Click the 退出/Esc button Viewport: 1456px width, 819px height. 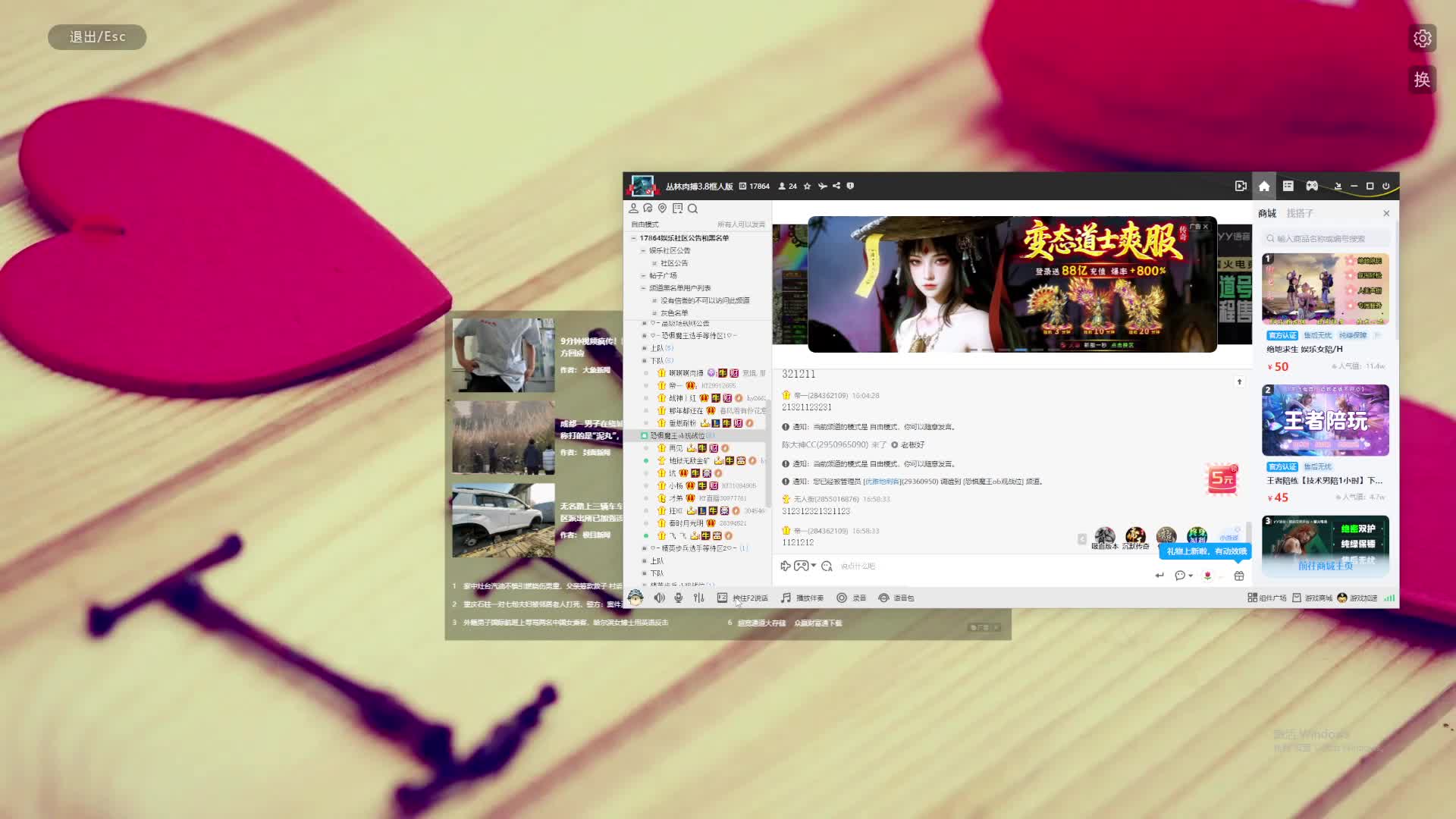[x=97, y=37]
